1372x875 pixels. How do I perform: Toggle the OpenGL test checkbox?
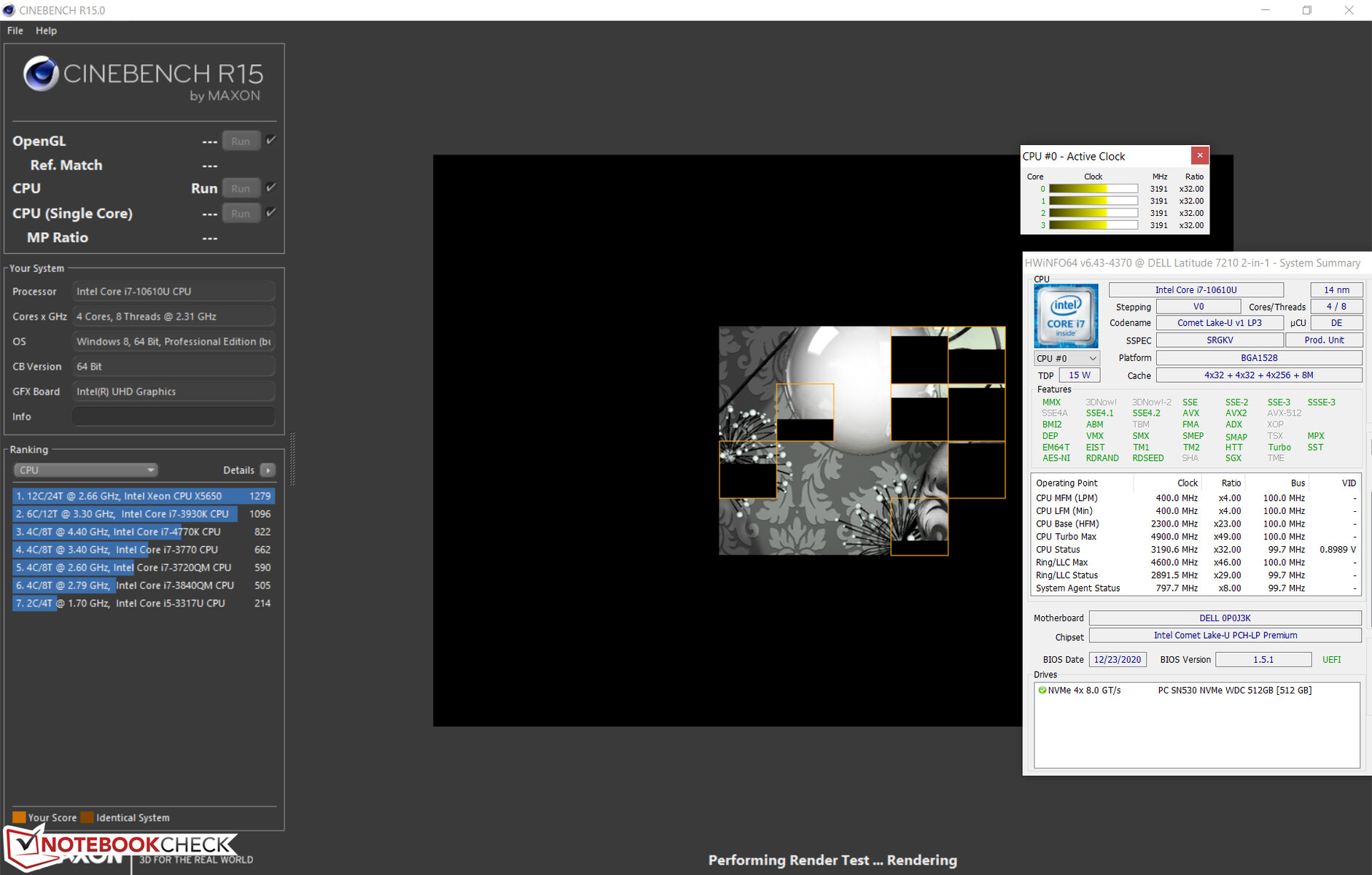(x=270, y=140)
